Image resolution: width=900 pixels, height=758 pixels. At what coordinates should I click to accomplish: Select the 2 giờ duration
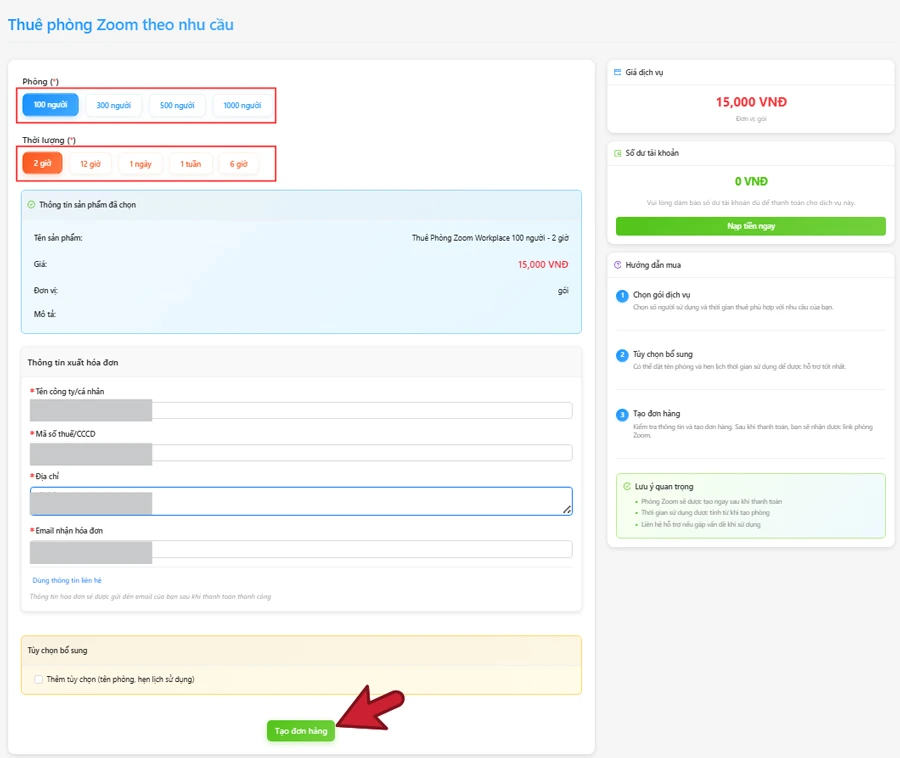click(43, 164)
